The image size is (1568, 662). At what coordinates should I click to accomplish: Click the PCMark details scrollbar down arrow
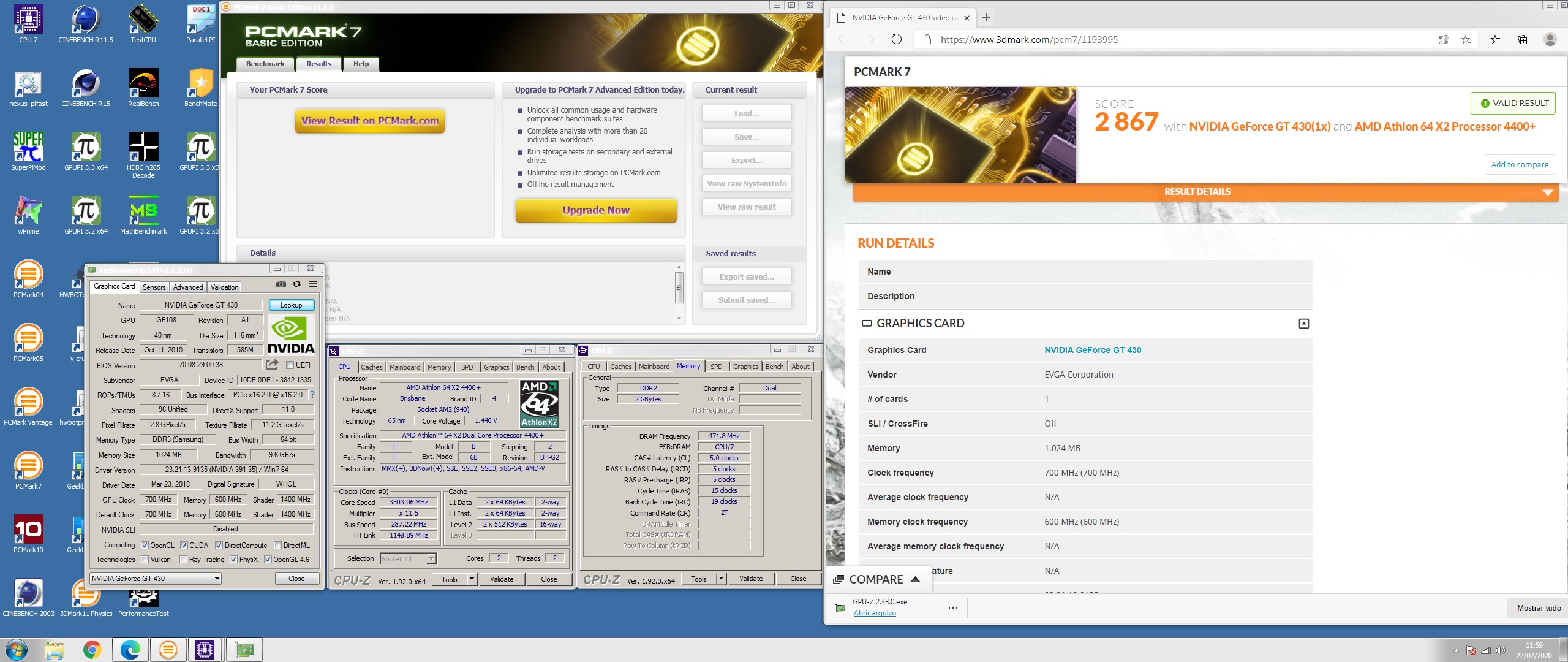tap(679, 319)
